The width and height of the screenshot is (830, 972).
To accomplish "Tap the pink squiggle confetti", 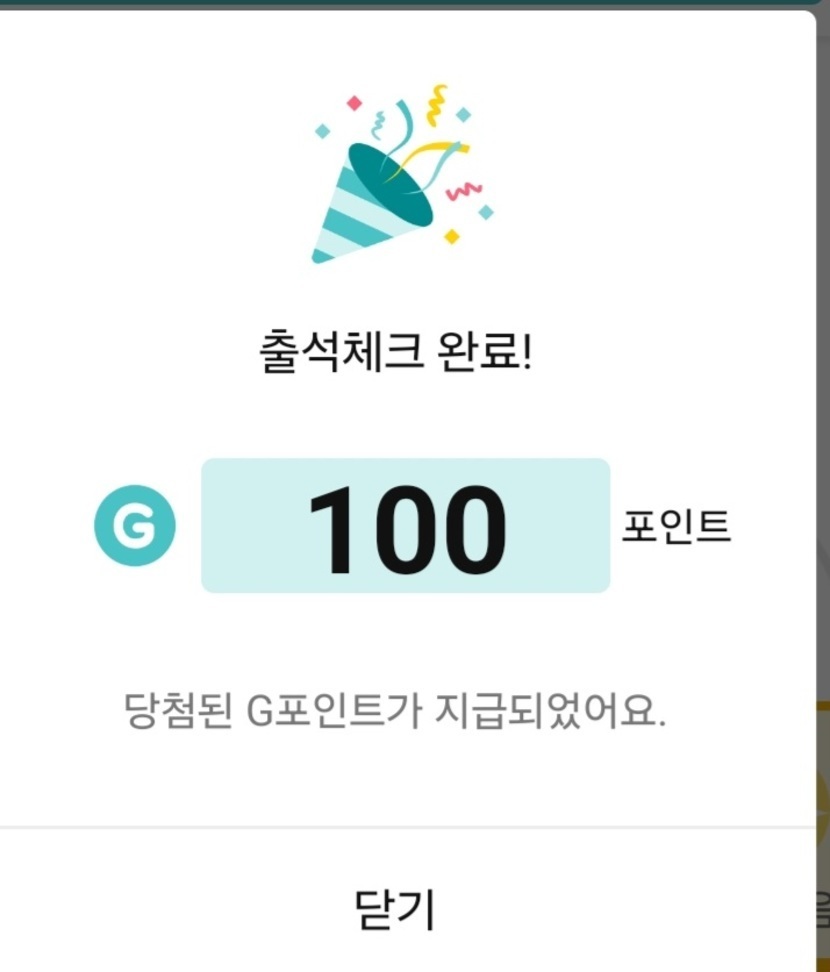I will [x=463, y=189].
